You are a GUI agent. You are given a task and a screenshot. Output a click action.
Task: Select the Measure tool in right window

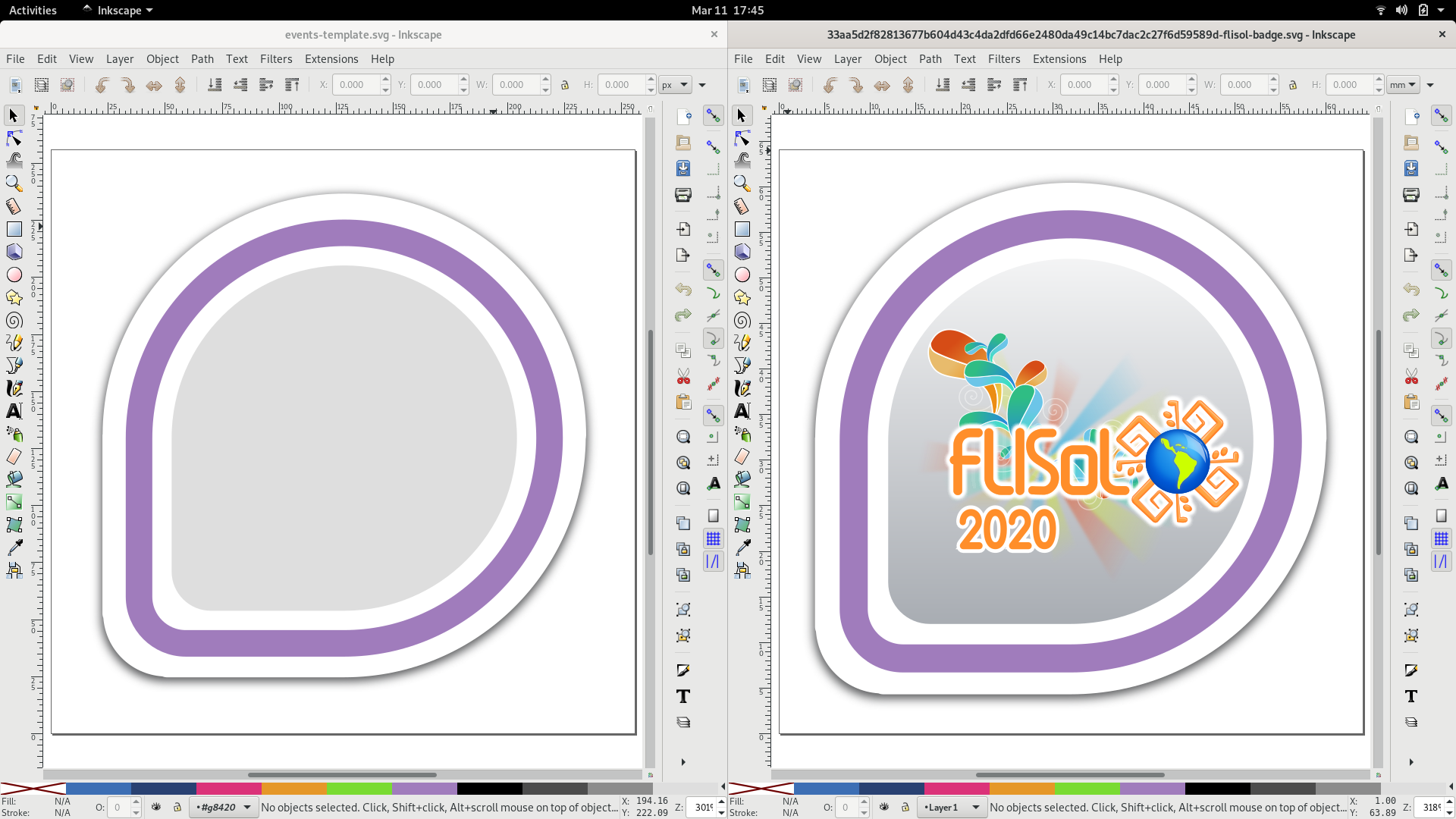point(742,206)
